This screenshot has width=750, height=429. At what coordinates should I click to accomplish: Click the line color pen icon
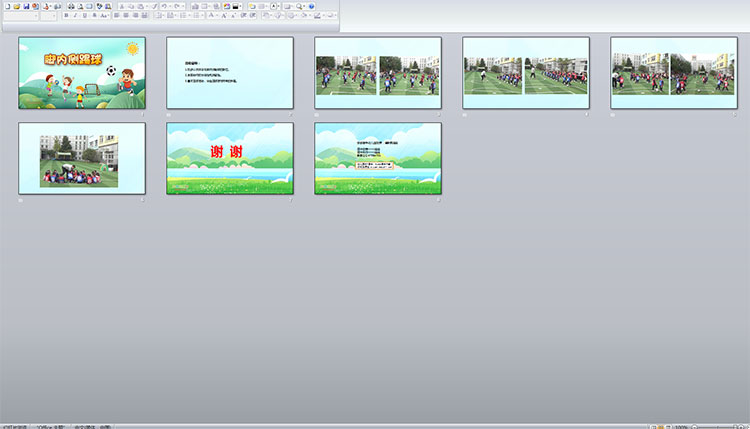click(x=317, y=15)
